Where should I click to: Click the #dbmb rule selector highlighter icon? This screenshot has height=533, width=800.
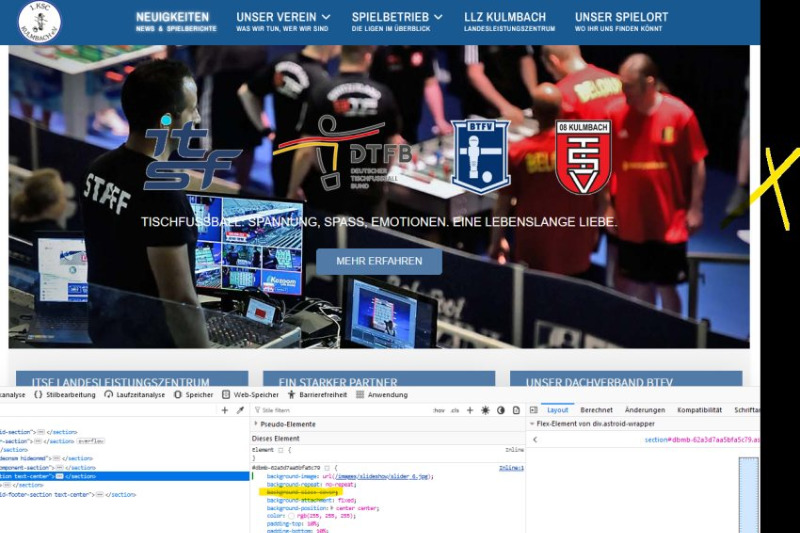(x=327, y=468)
